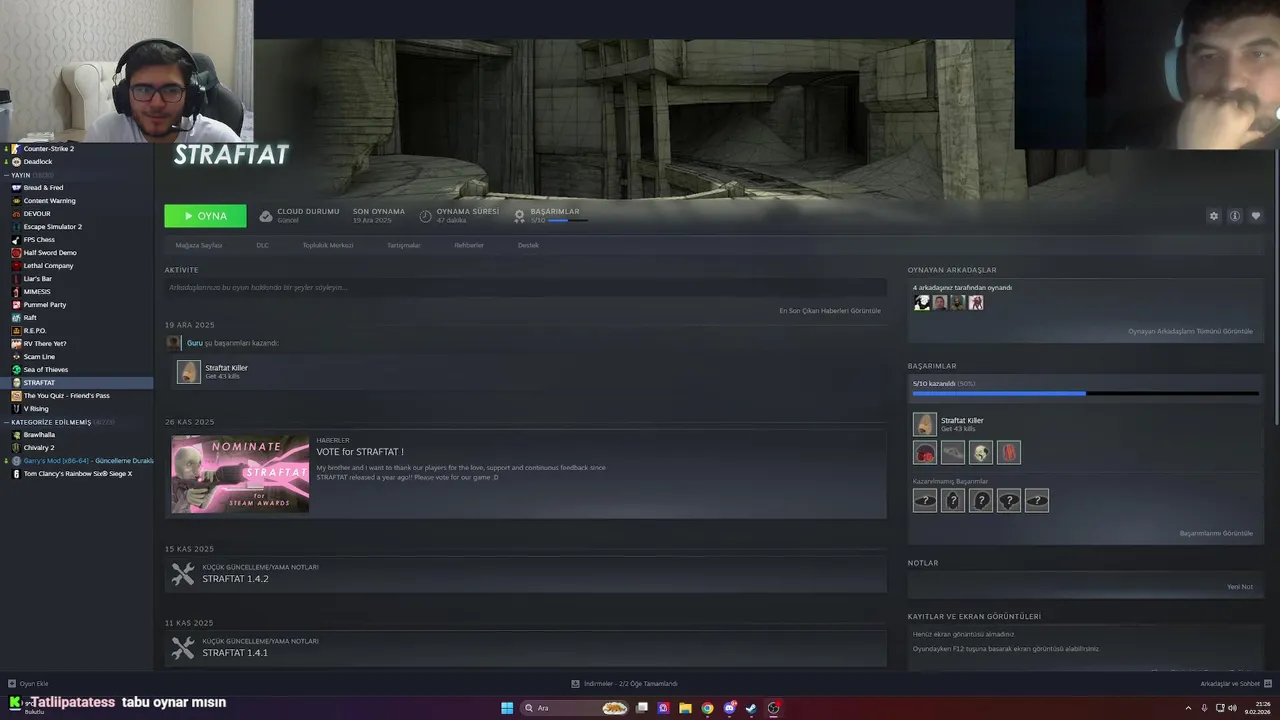Open Tartışmalar tab
This screenshot has width=1280, height=720.
pyautogui.click(x=404, y=245)
